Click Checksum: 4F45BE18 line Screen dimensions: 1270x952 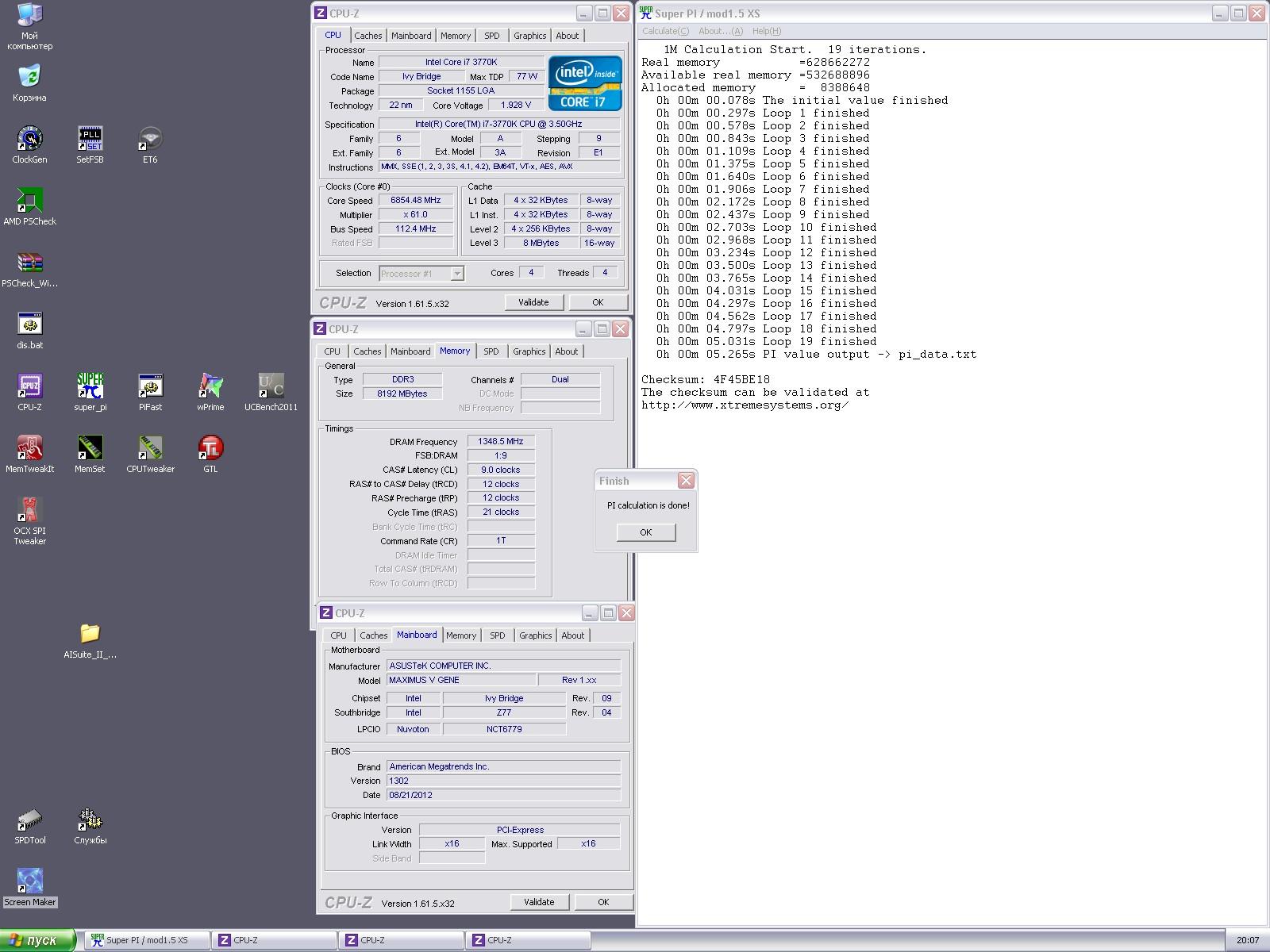706,379
